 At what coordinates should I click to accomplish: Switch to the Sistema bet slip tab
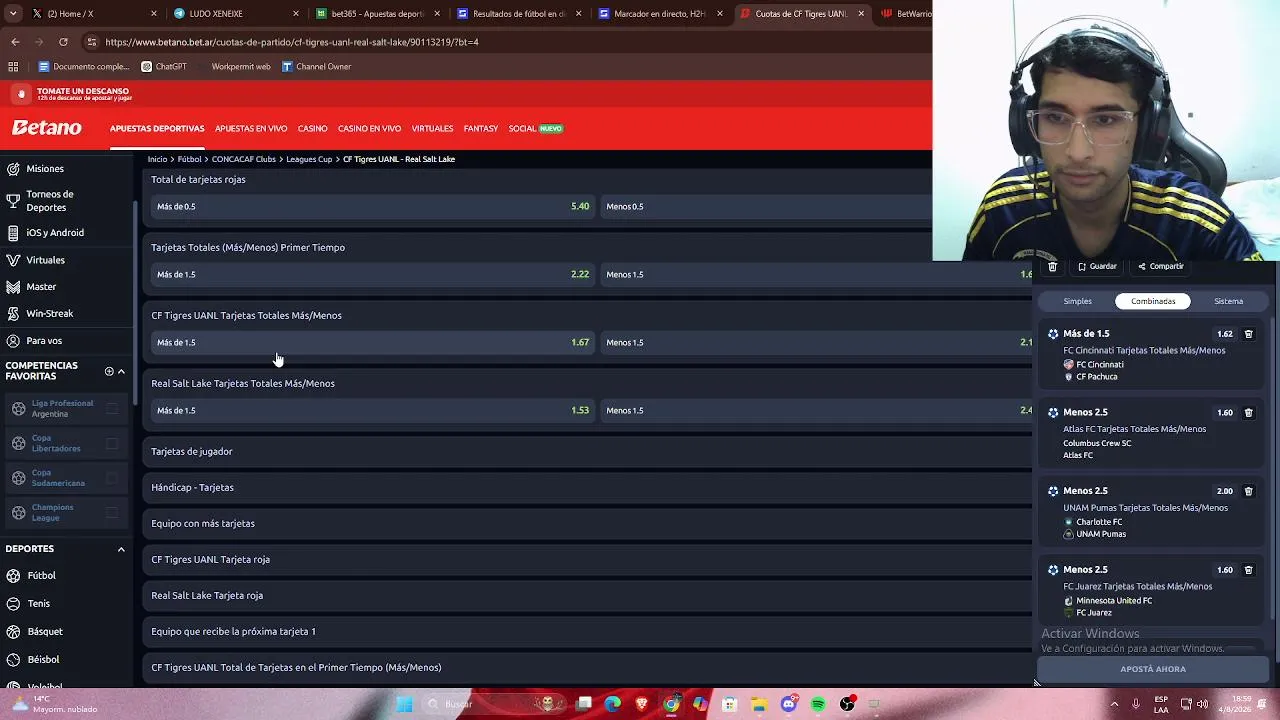coord(1229,301)
